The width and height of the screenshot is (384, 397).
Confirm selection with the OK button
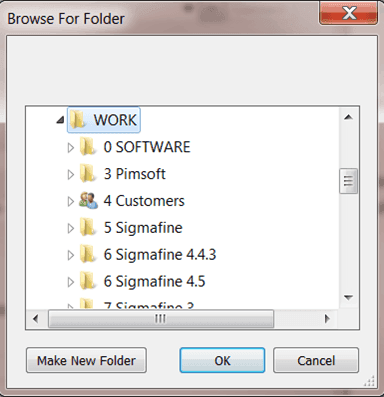[222, 360]
